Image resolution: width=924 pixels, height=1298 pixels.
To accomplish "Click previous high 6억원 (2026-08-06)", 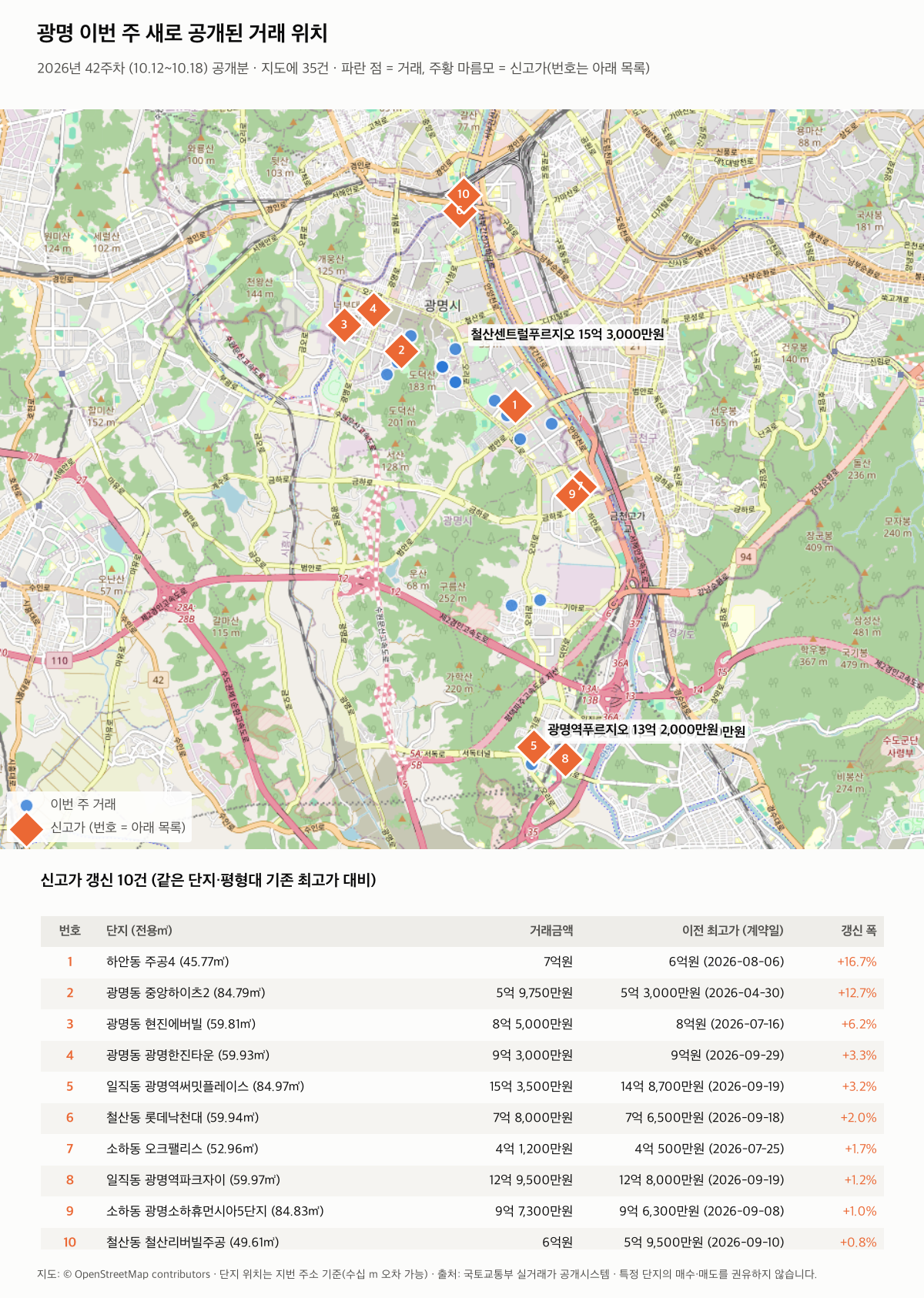I will click(726, 962).
